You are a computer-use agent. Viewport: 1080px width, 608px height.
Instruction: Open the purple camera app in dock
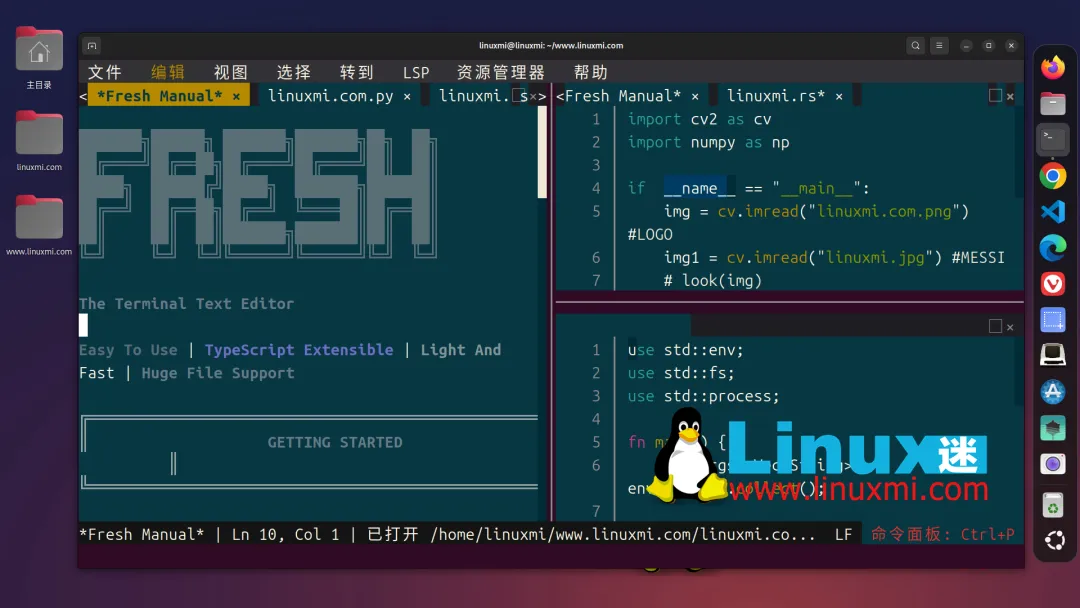point(1052,464)
